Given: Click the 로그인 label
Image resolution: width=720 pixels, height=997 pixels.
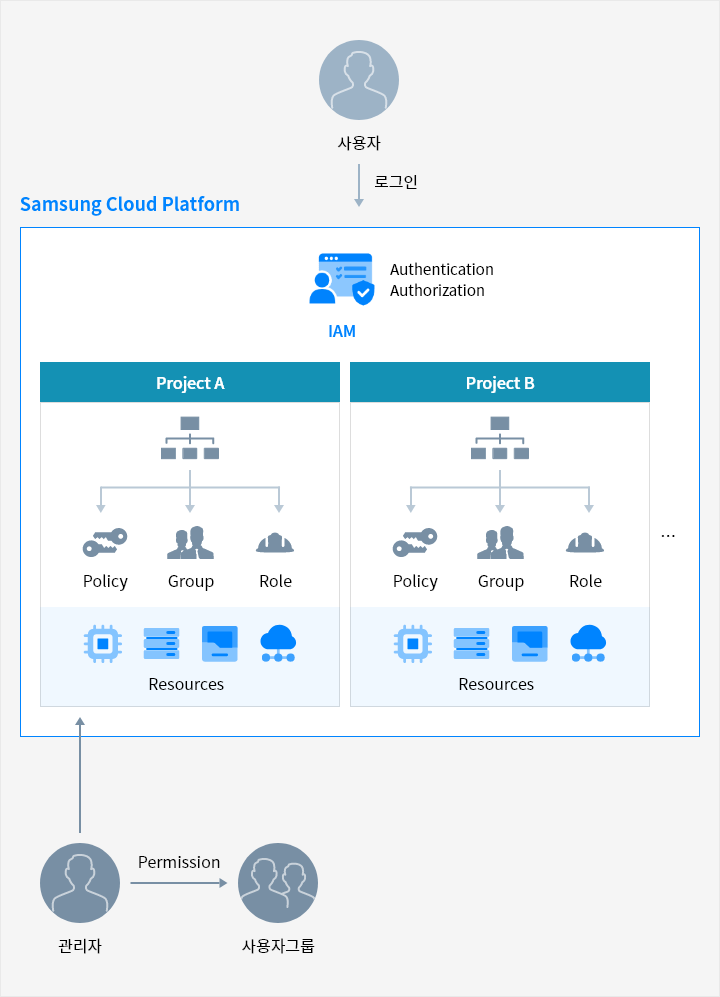Looking at the screenshot, I should click(x=396, y=182).
